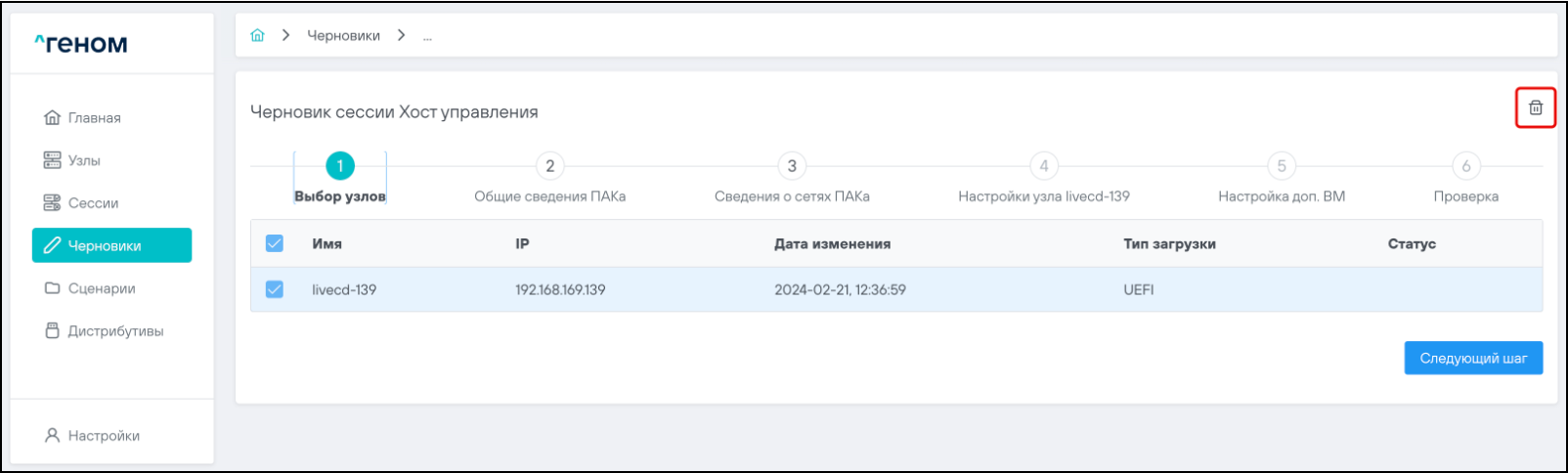Uncheck the livecd-139 row checkbox

[275, 289]
